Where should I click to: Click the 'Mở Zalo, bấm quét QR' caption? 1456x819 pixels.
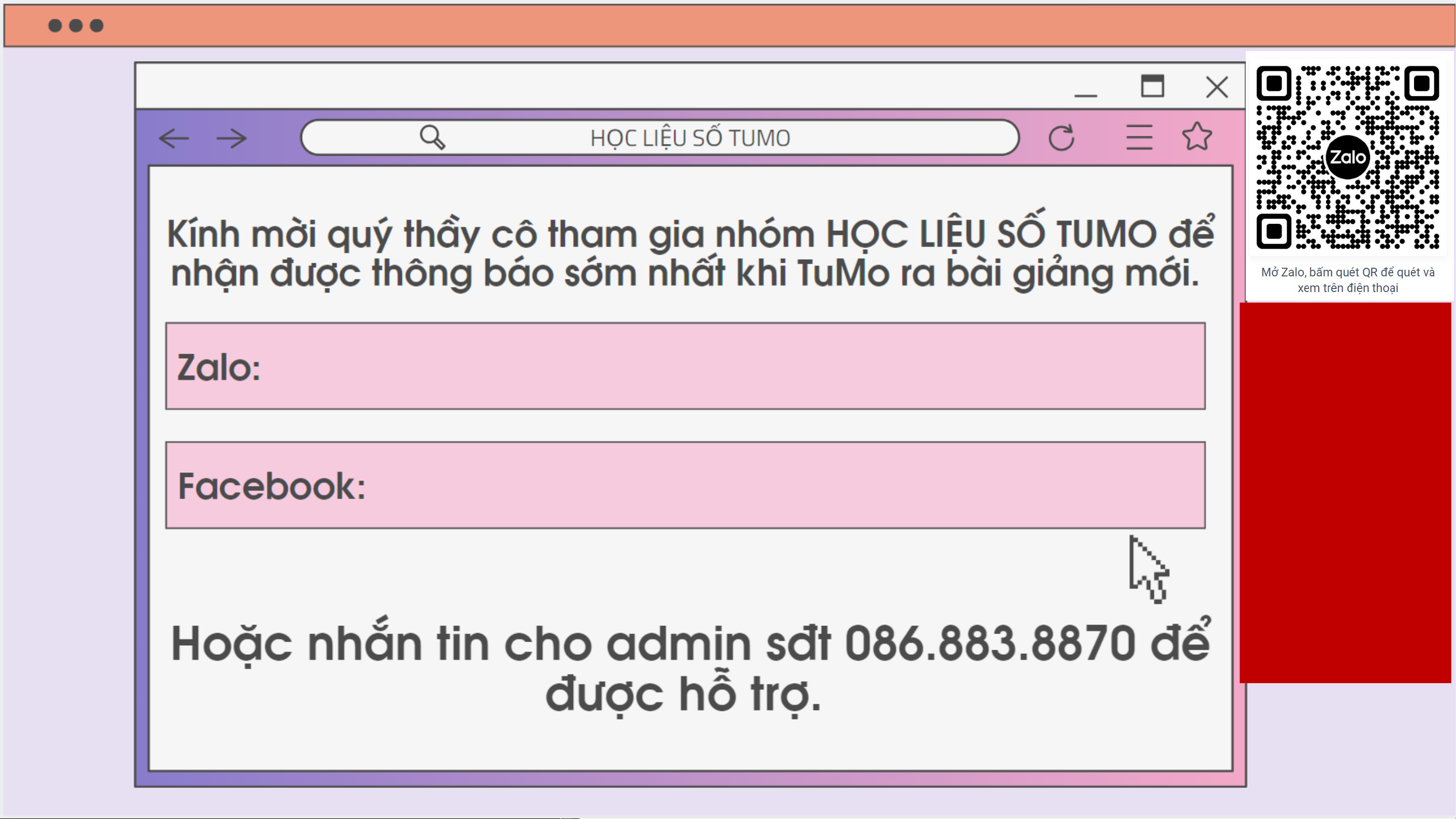pyautogui.click(x=1347, y=280)
